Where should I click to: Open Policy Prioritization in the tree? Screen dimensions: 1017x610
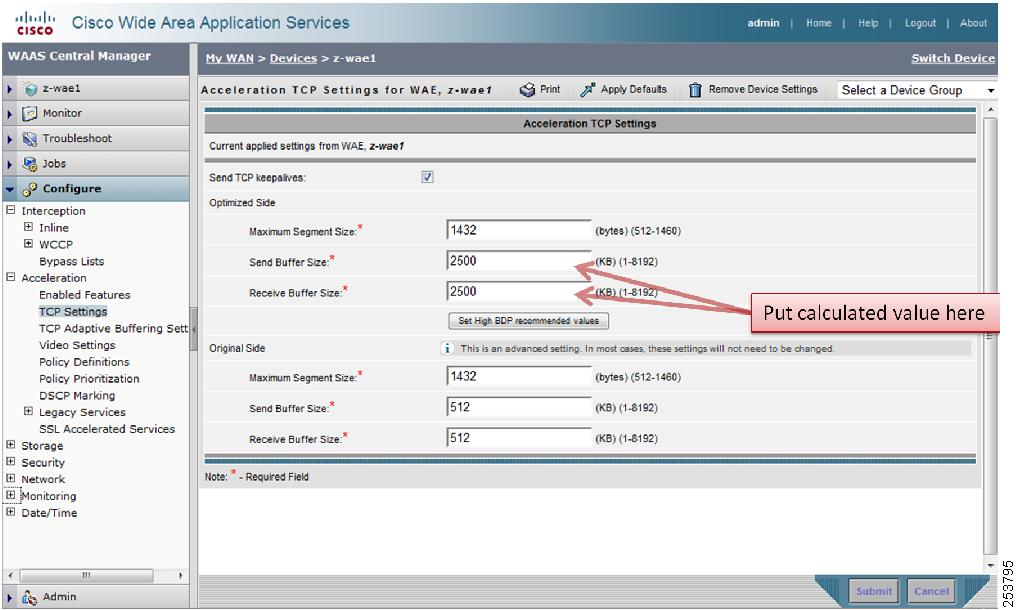[x=90, y=380]
